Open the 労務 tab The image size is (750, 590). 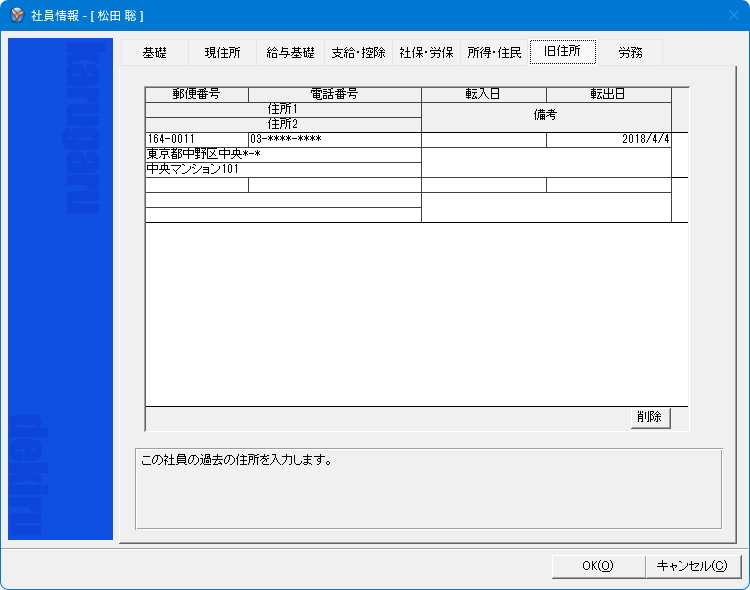(630, 53)
